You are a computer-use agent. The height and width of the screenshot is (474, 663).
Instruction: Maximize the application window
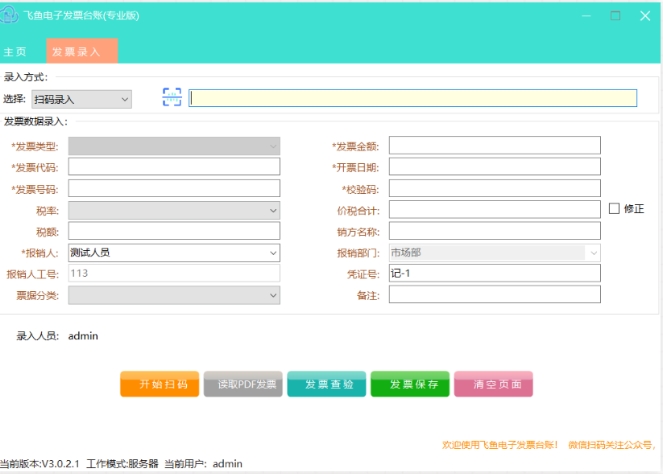[x=616, y=16]
